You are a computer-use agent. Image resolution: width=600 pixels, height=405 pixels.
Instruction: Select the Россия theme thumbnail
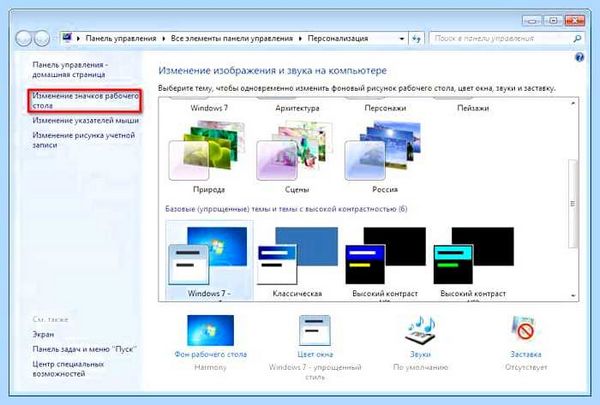(x=383, y=151)
